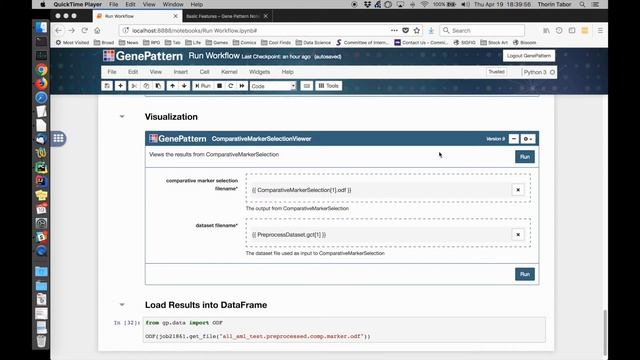The height and width of the screenshot is (360, 640).
Task: Open the notebook View menu
Action: pos(156,72)
